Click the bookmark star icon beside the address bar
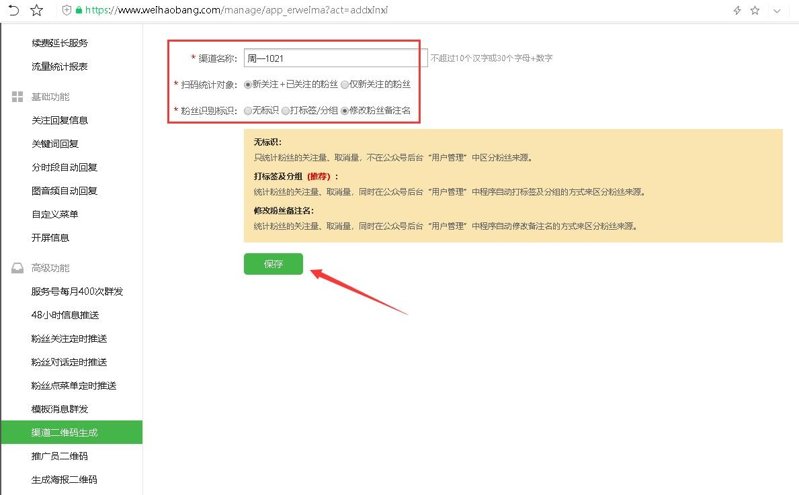The image size is (799, 495). click(x=37, y=10)
